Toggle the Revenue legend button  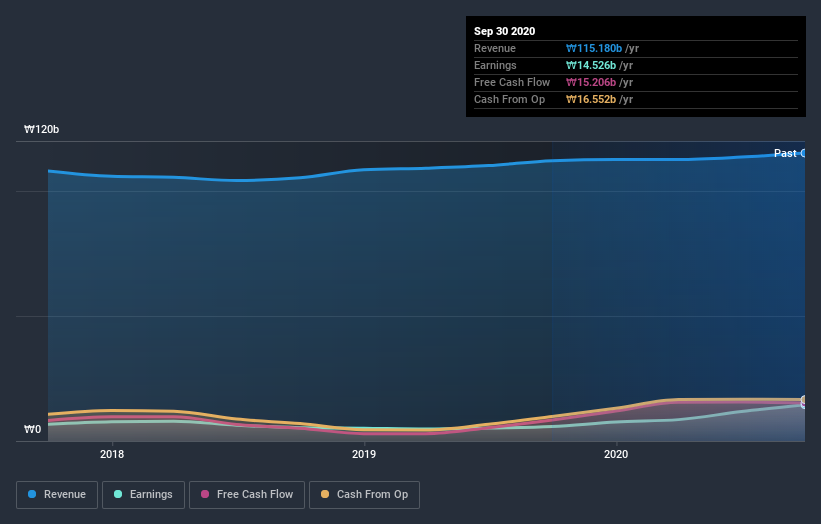(57, 495)
